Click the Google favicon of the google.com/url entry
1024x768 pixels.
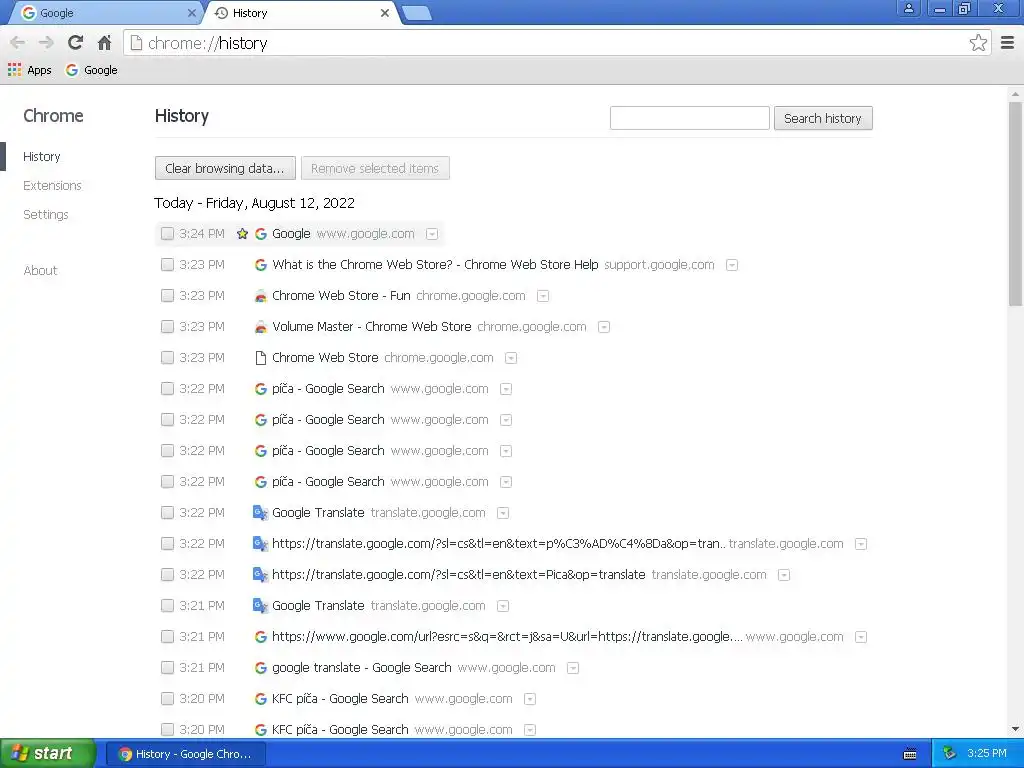(x=261, y=637)
